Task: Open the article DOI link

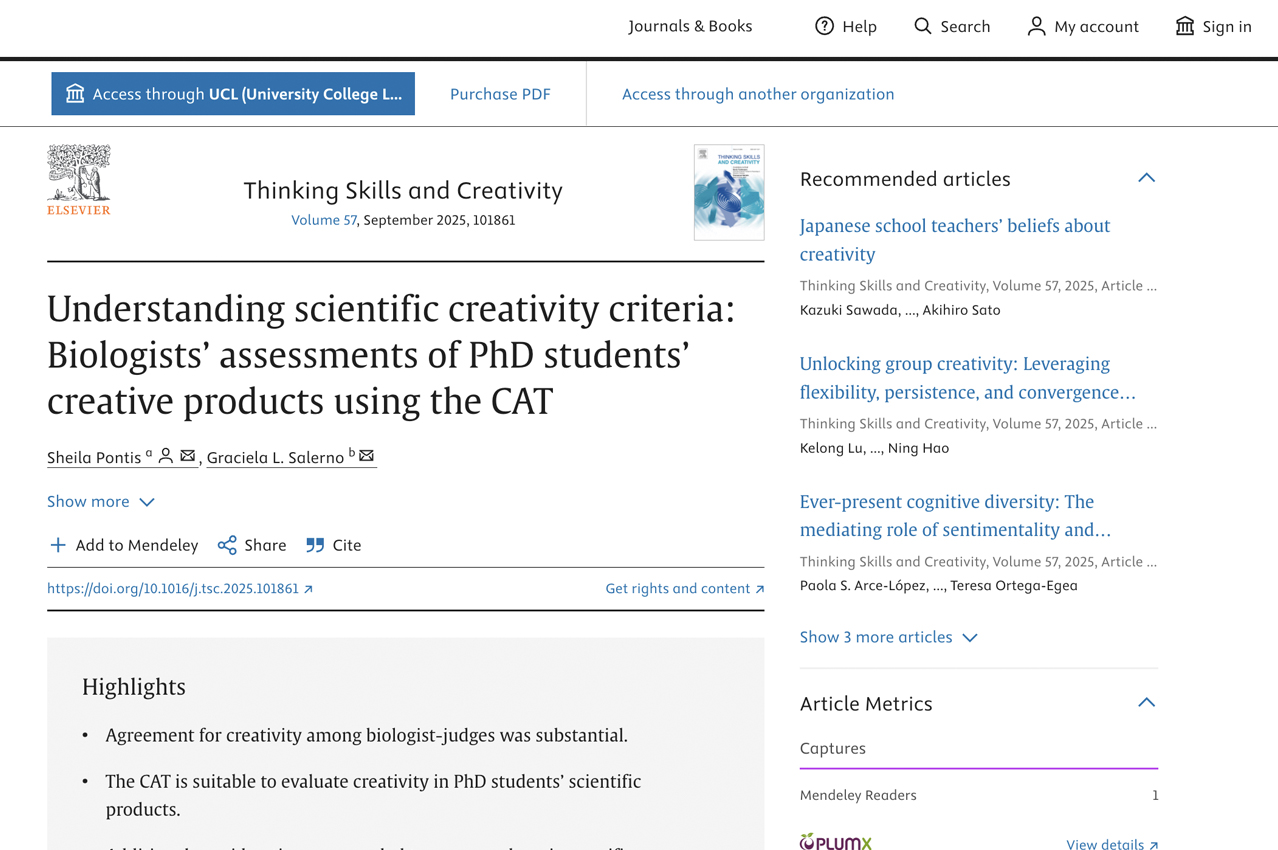Action: [x=180, y=588]
